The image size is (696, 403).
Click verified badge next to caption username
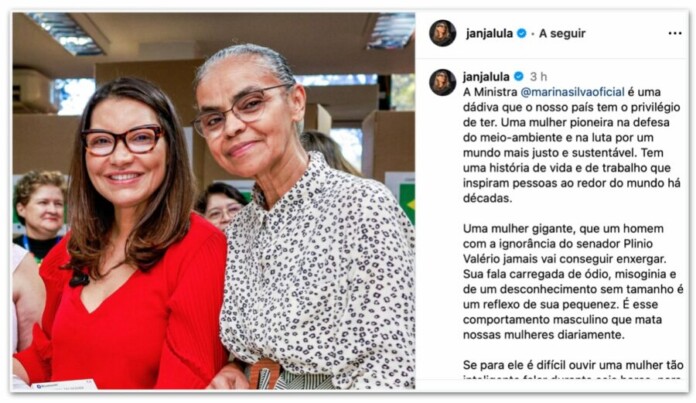click(x=518, y=76)
